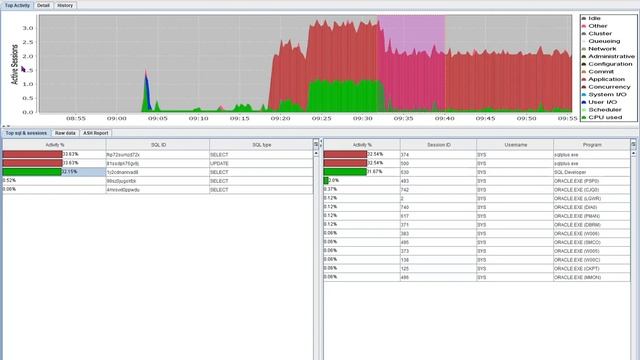This screenshot has width=640, height=360.
Task: Sort by the SQL type column header
Action: point(261,145)
